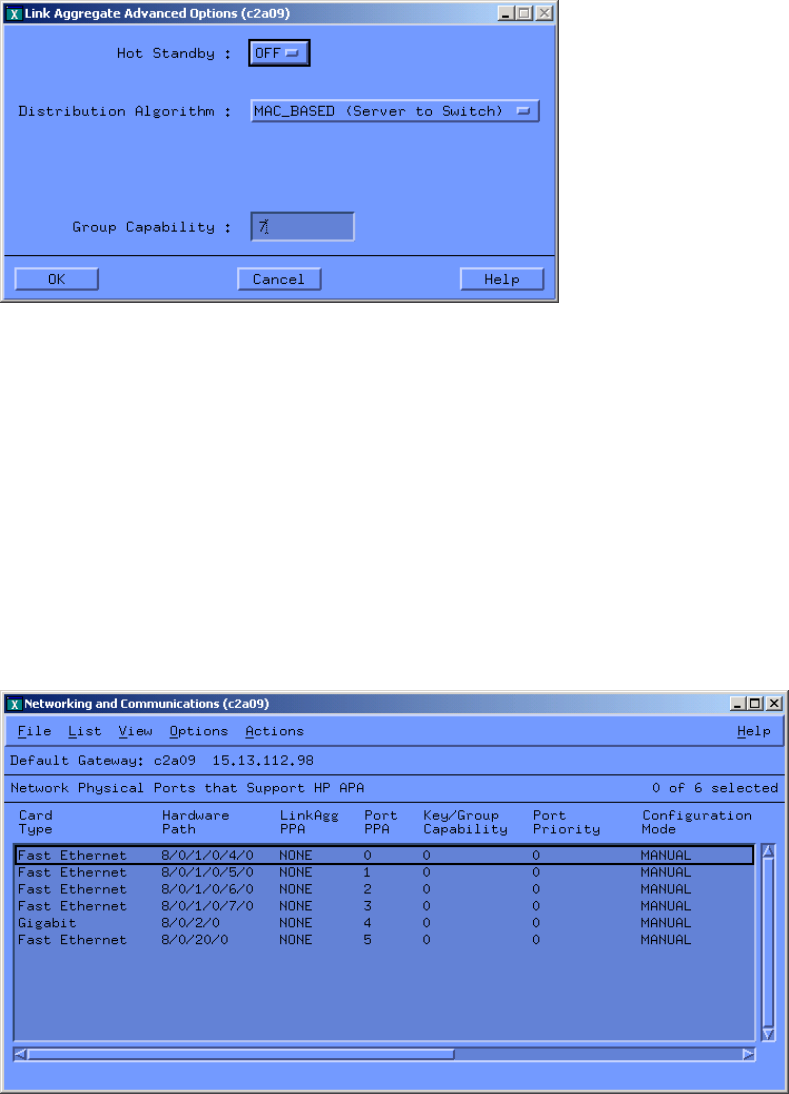This screenshot has width=789, height=1094.
Task: Open the Hot Standby OFF dropdown
Action: click(x=279, y=53)
